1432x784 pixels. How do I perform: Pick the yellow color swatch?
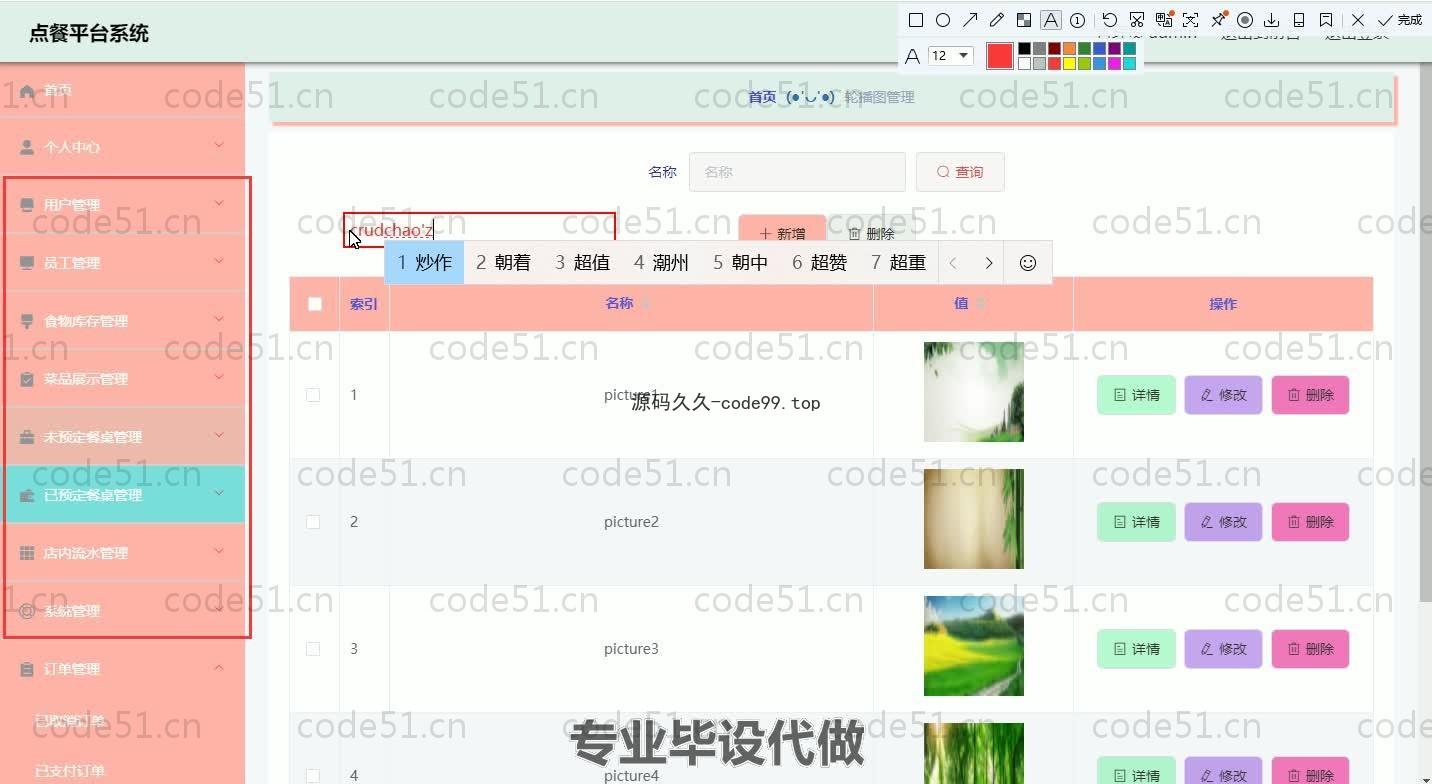click(1069, 63)
